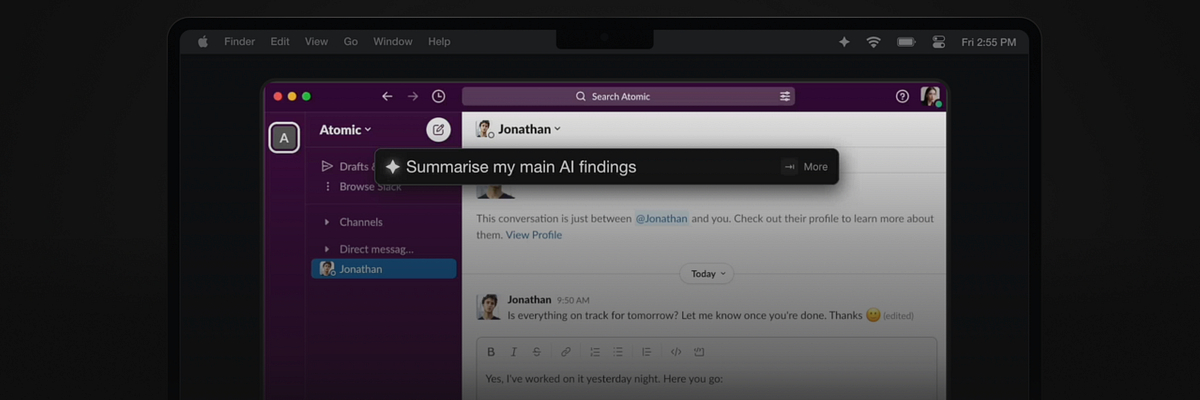Open the Apple menu
The height and width of the screenshot is (400, 1200).
(203, 42)
